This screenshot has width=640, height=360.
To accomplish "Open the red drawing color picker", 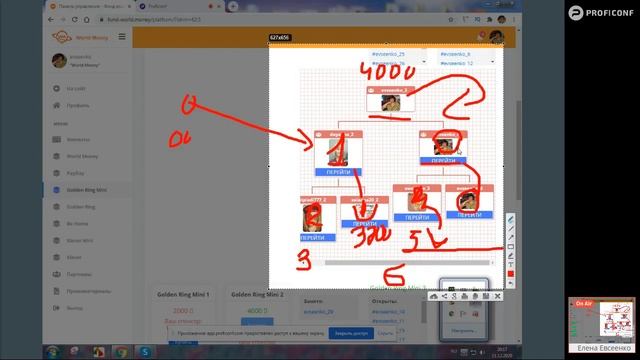I will tap(511, 274).
